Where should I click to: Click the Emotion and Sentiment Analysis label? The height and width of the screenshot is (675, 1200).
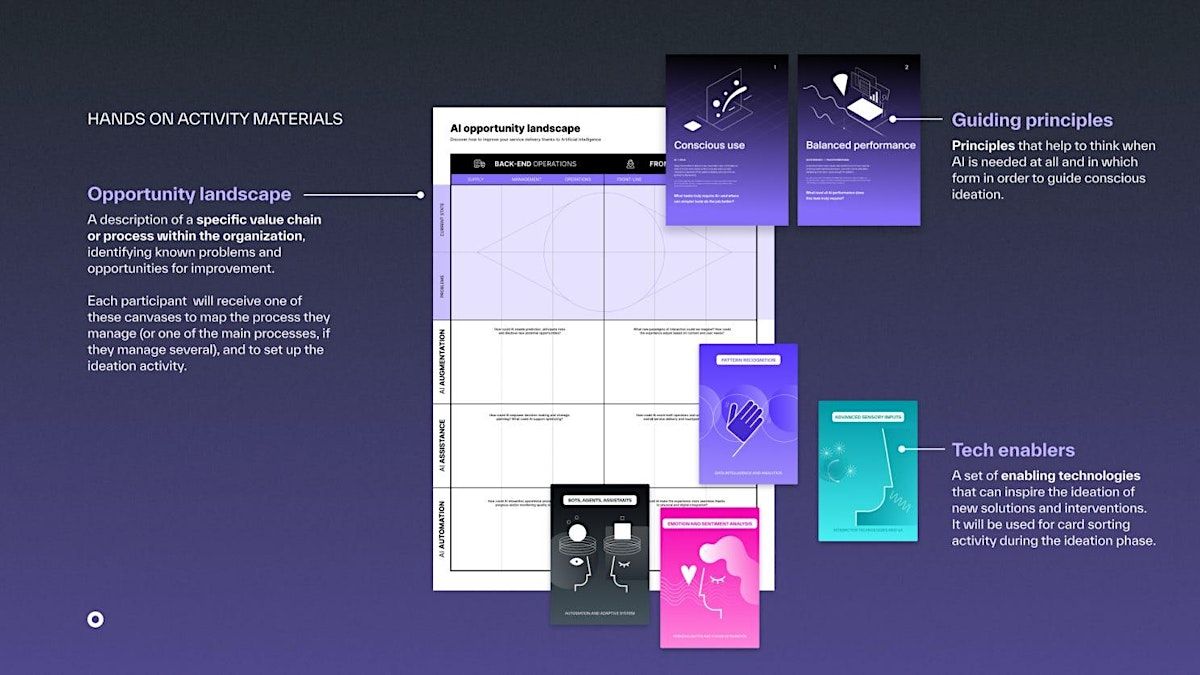709,522
